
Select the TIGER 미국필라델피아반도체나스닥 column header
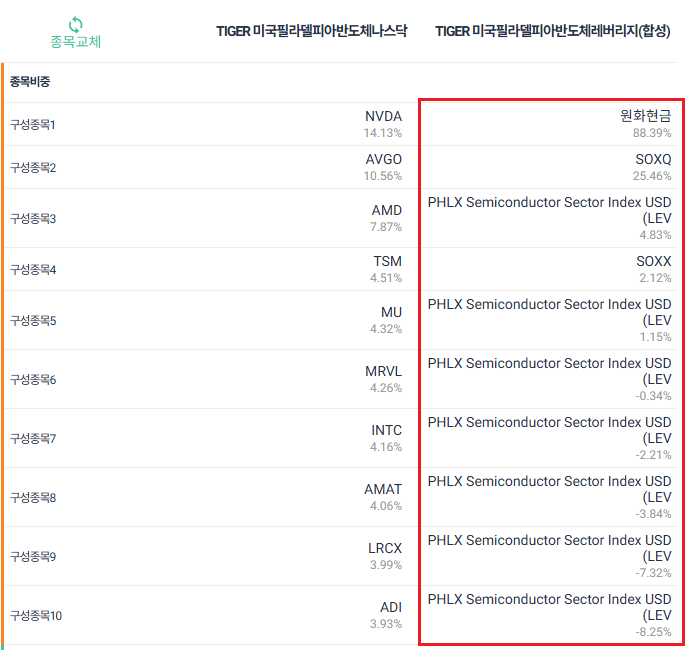click(x=312, y=31)
